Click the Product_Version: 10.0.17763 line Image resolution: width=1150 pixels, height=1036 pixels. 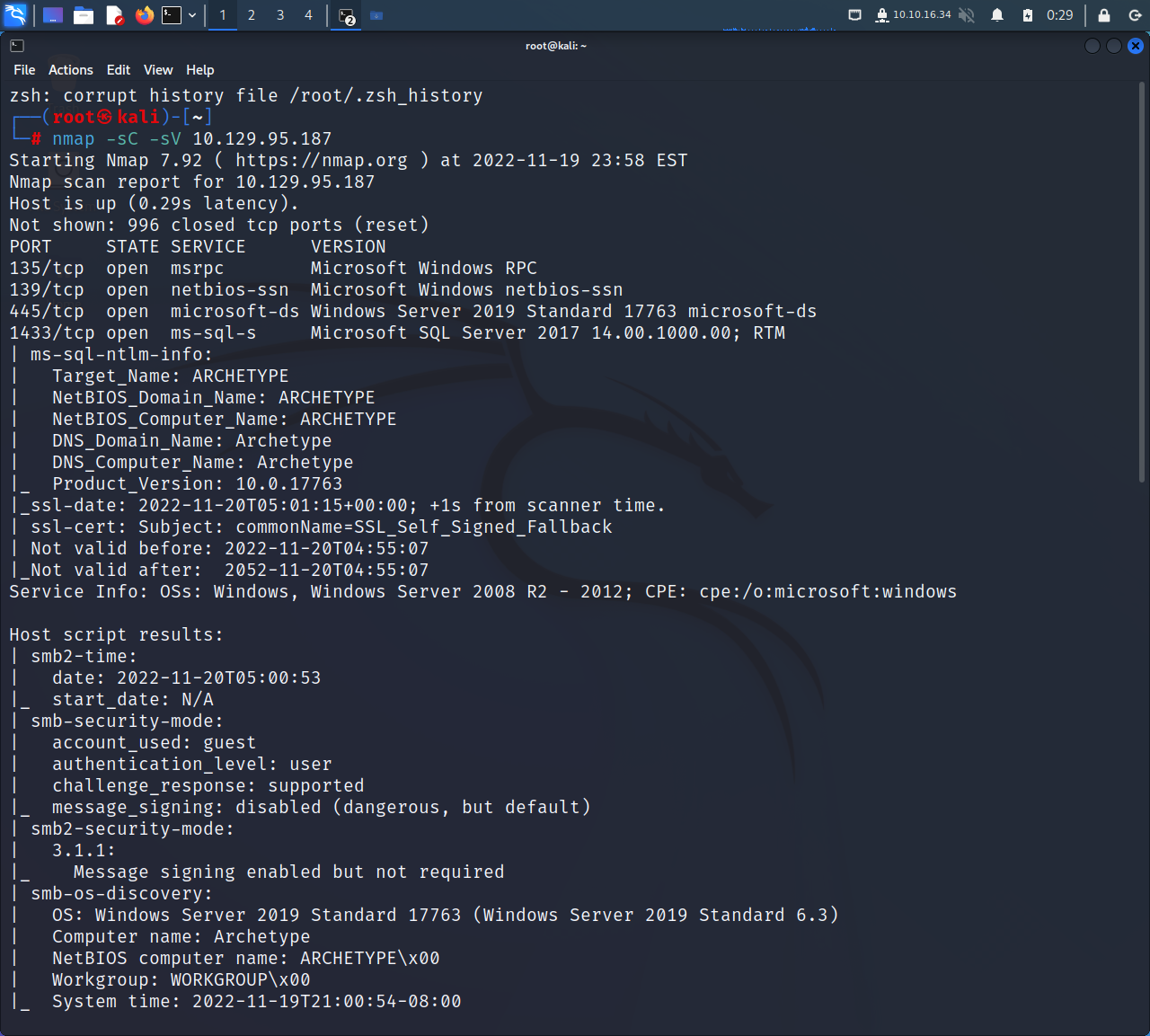click(x=198, y=483)
